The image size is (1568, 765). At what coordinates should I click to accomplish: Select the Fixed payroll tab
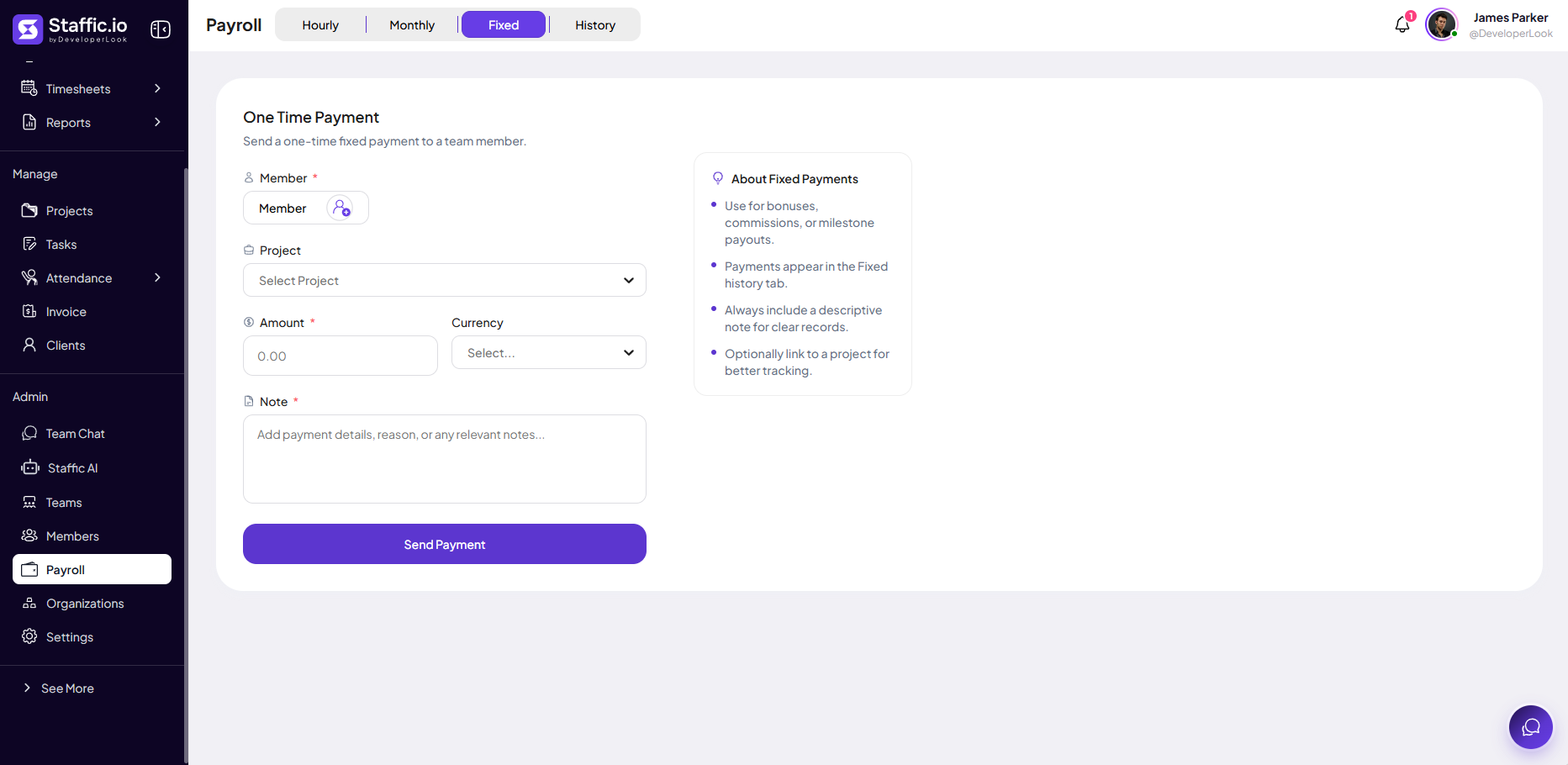pos(504,25)
